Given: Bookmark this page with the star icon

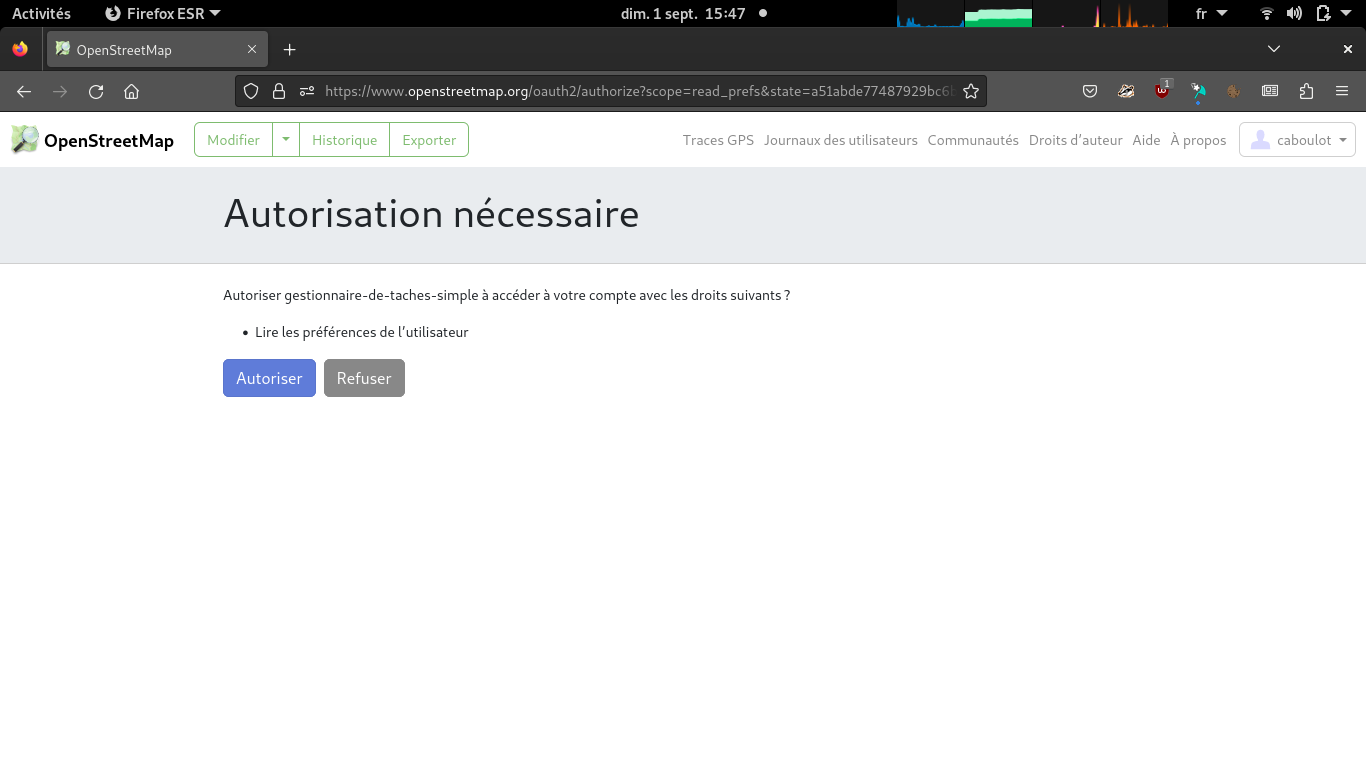Looking at the screenshot, I should tap(970, 91).
